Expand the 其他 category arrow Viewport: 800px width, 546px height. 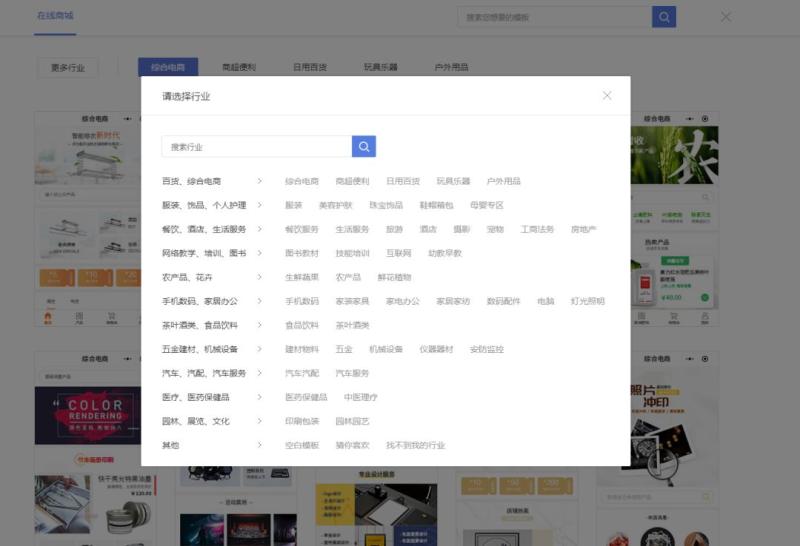coord(260,445)
